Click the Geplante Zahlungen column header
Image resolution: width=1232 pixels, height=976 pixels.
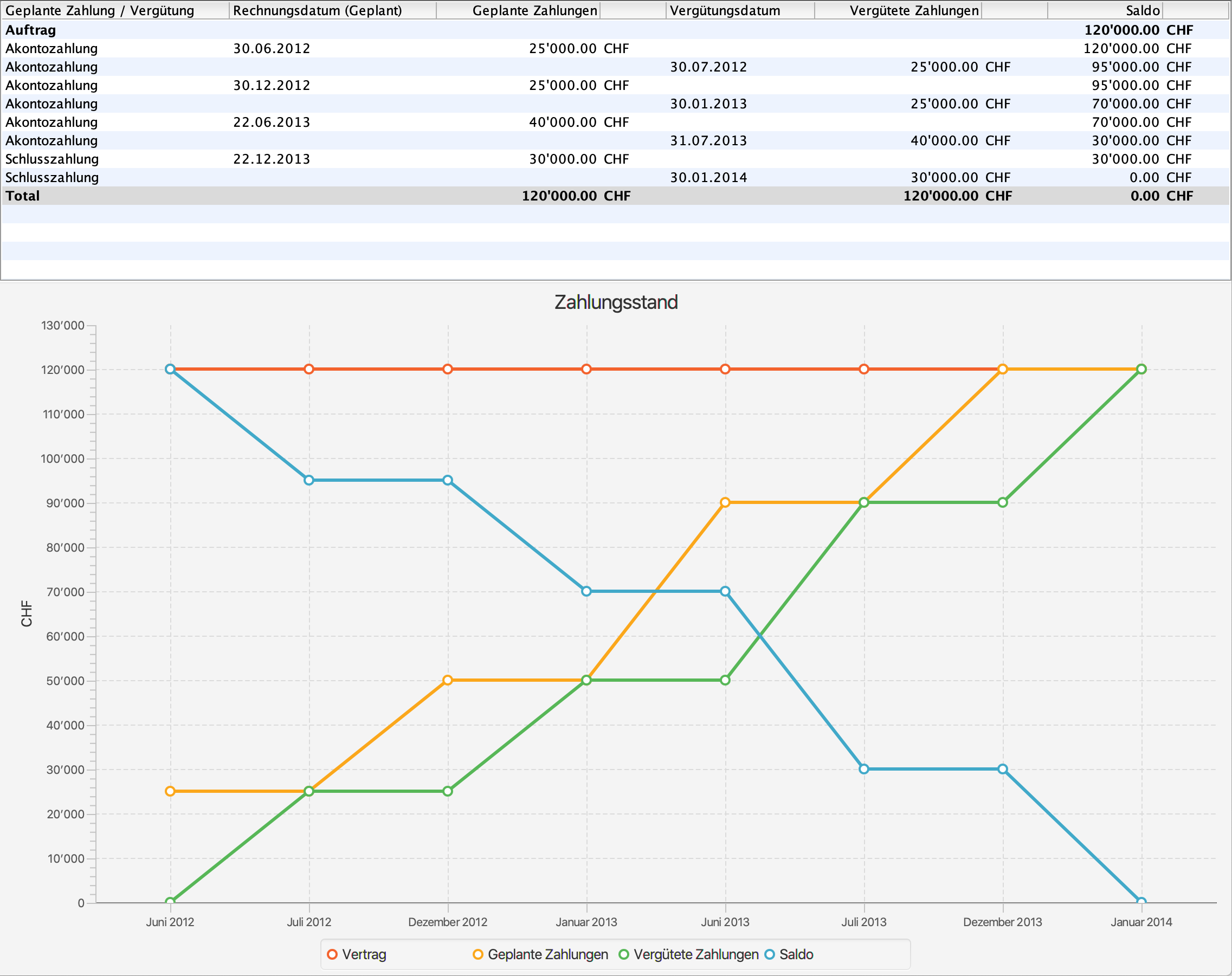(x=518, y=10)
